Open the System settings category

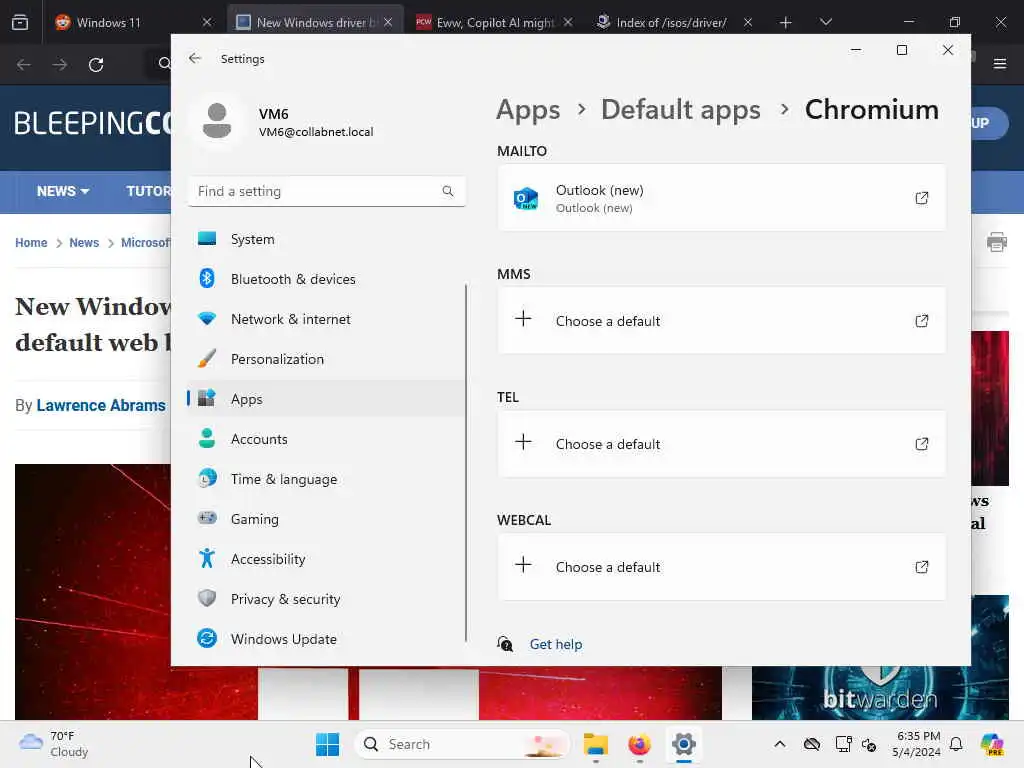click(x=326, y=239)
